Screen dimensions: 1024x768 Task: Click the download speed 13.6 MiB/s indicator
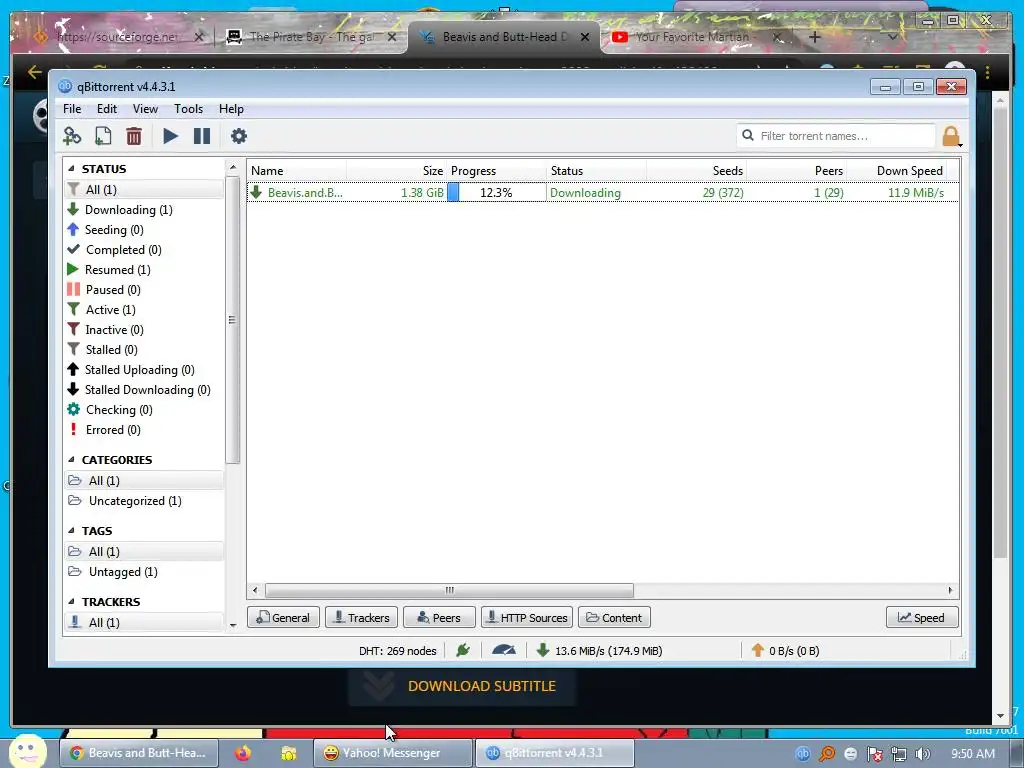(599, 650)
